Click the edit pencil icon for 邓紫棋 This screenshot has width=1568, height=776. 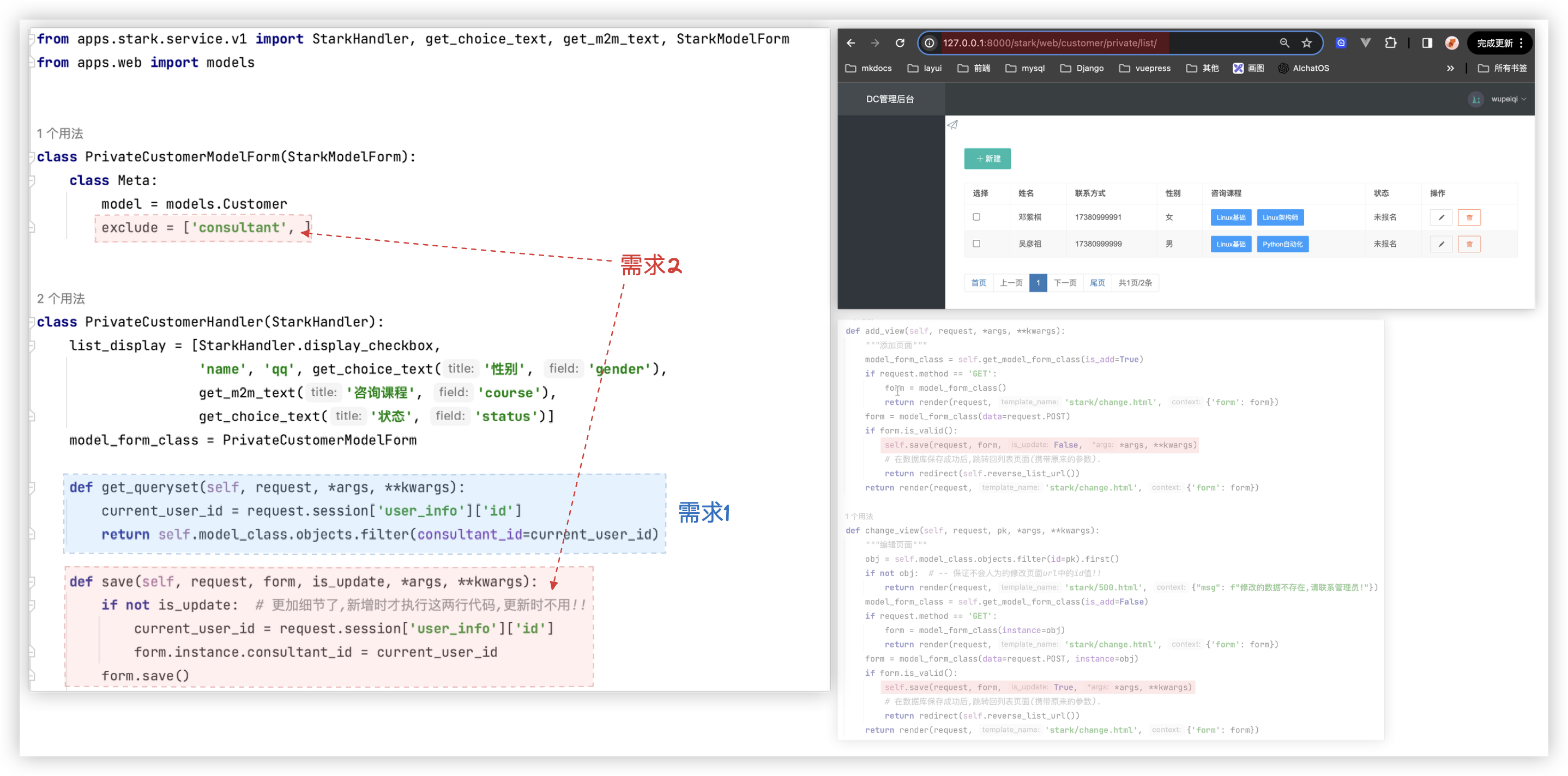[x=1441, y=217]
